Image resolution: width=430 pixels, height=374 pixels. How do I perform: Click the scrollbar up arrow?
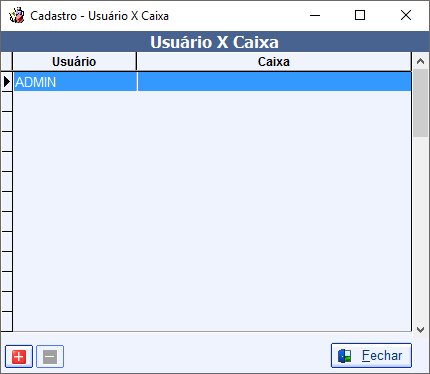pyautogui.click(x=420, y=61)
